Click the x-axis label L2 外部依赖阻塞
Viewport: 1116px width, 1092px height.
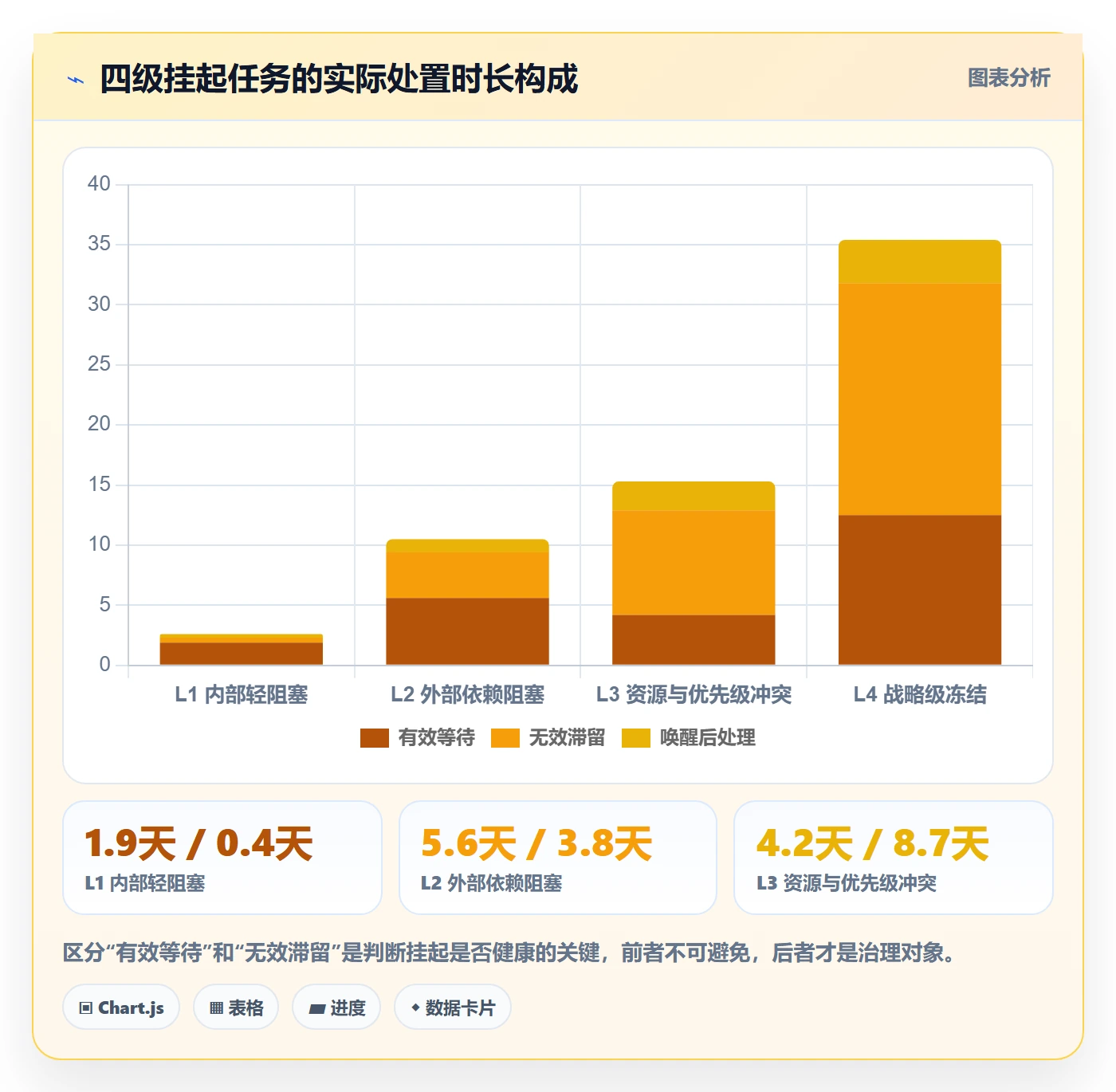pos(467,695)
